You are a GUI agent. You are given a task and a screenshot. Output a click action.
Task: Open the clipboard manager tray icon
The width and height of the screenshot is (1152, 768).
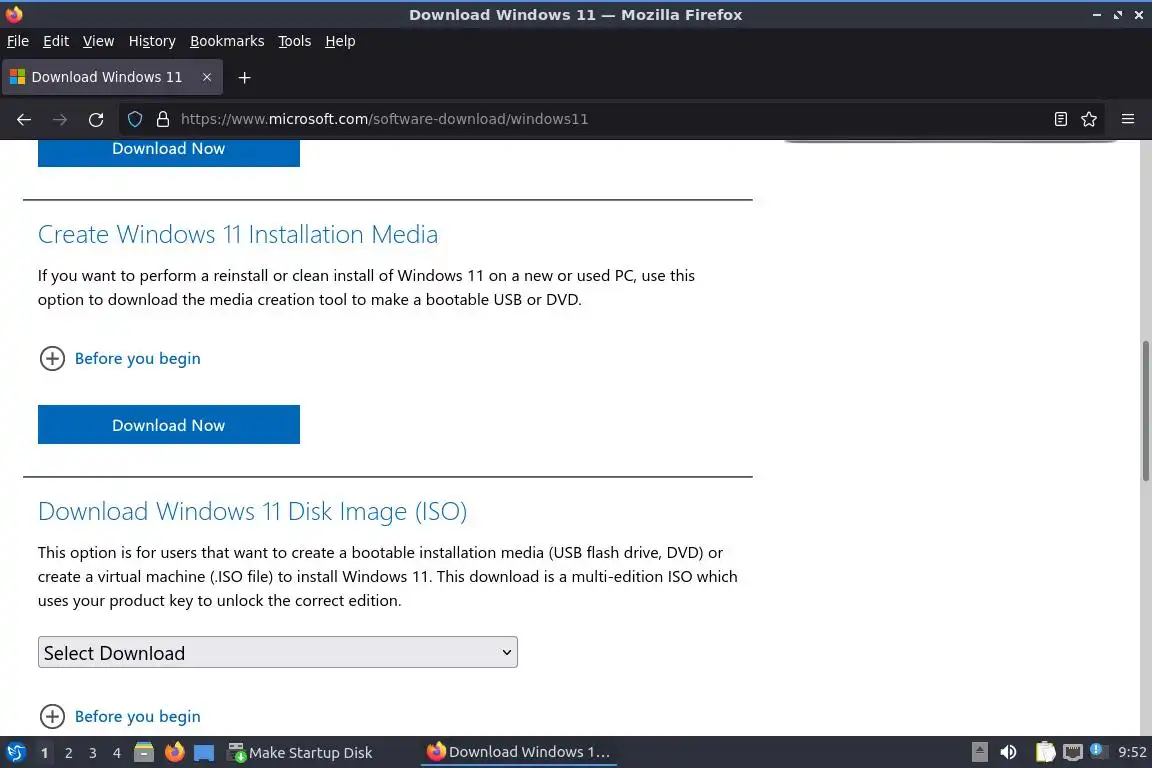coord(1045,752)
